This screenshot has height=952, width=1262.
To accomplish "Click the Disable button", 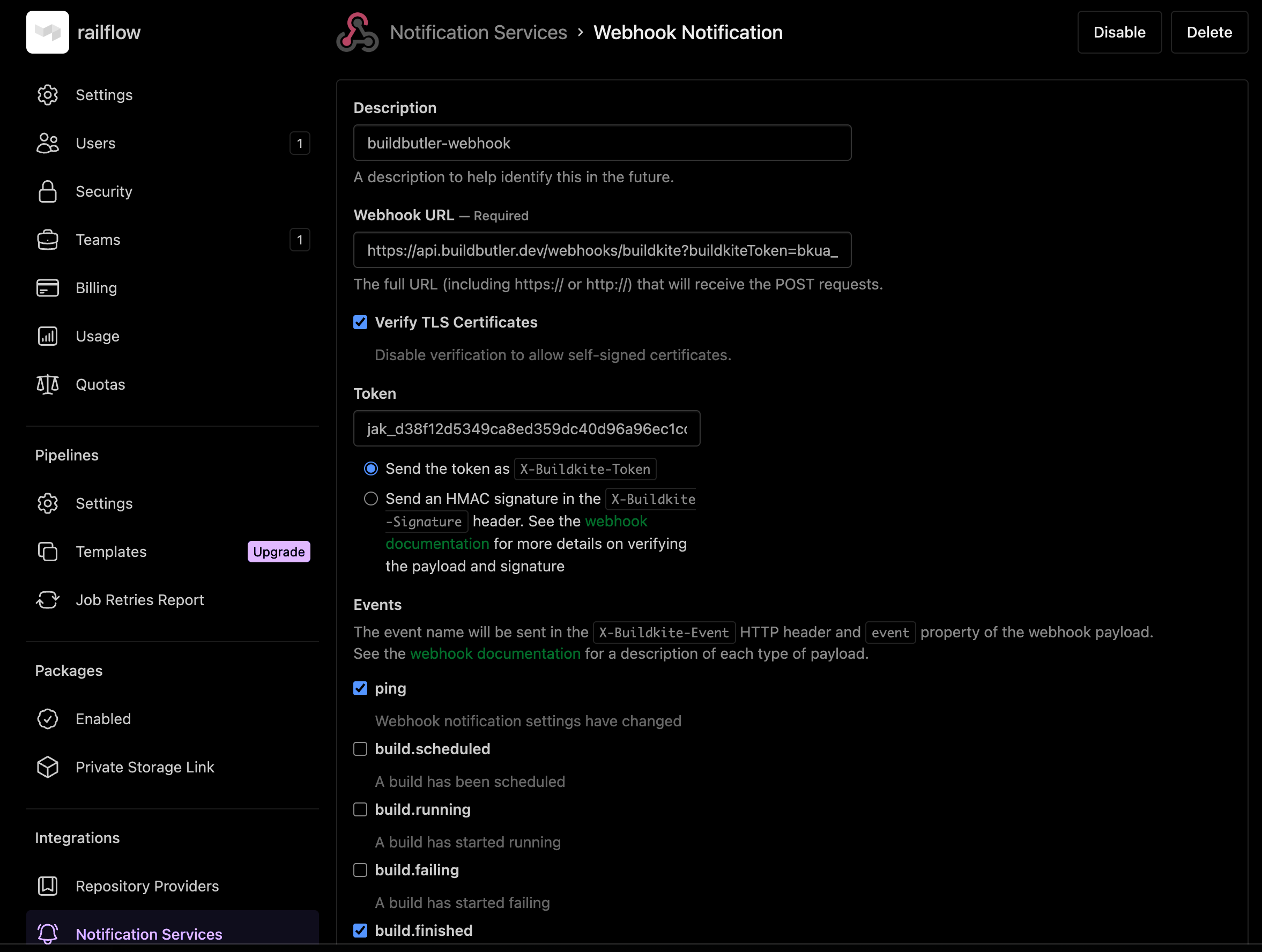I will pos(1119,33).
